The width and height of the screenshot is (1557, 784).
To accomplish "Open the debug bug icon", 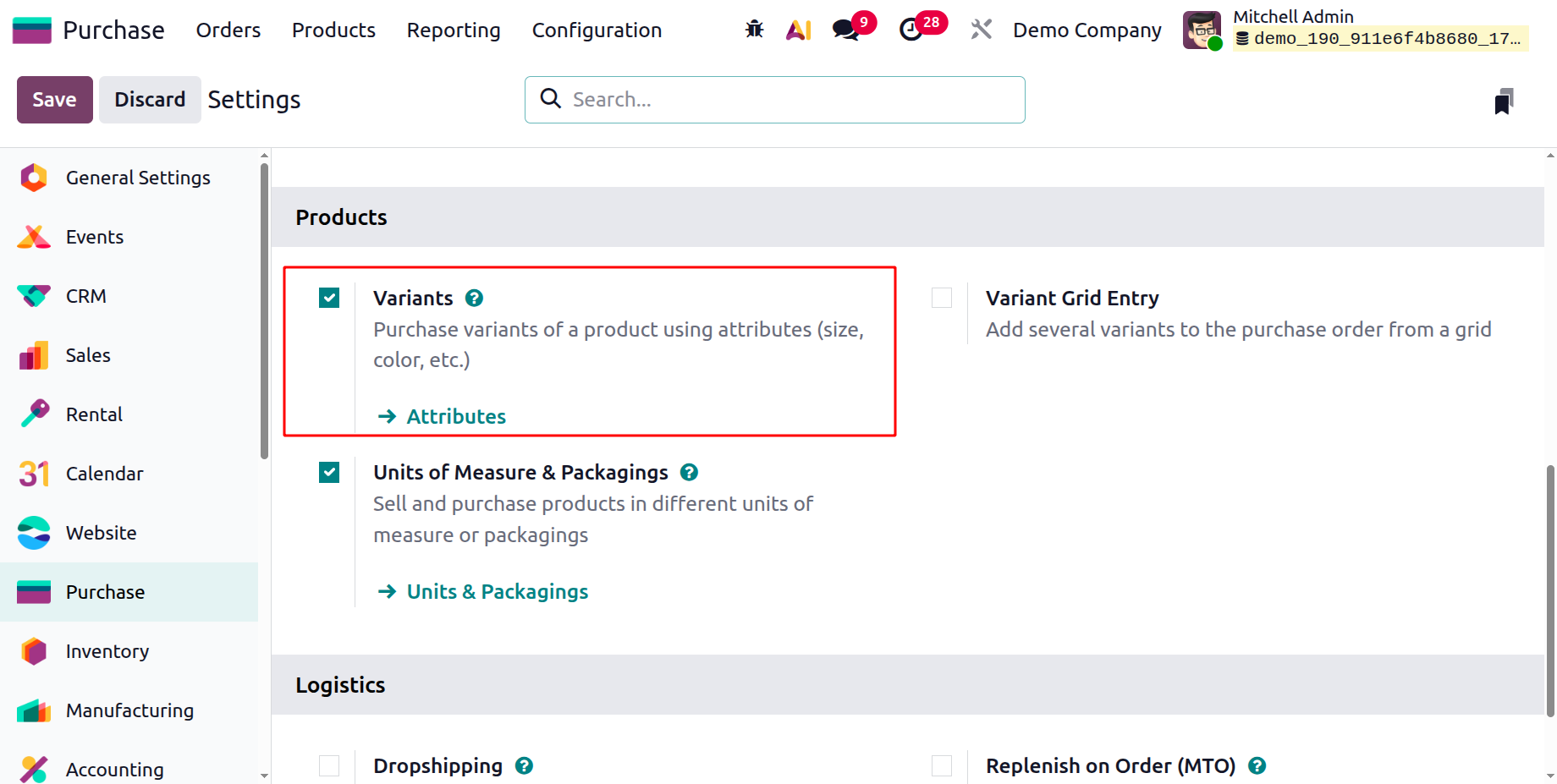I will click(x=753, y=29).
